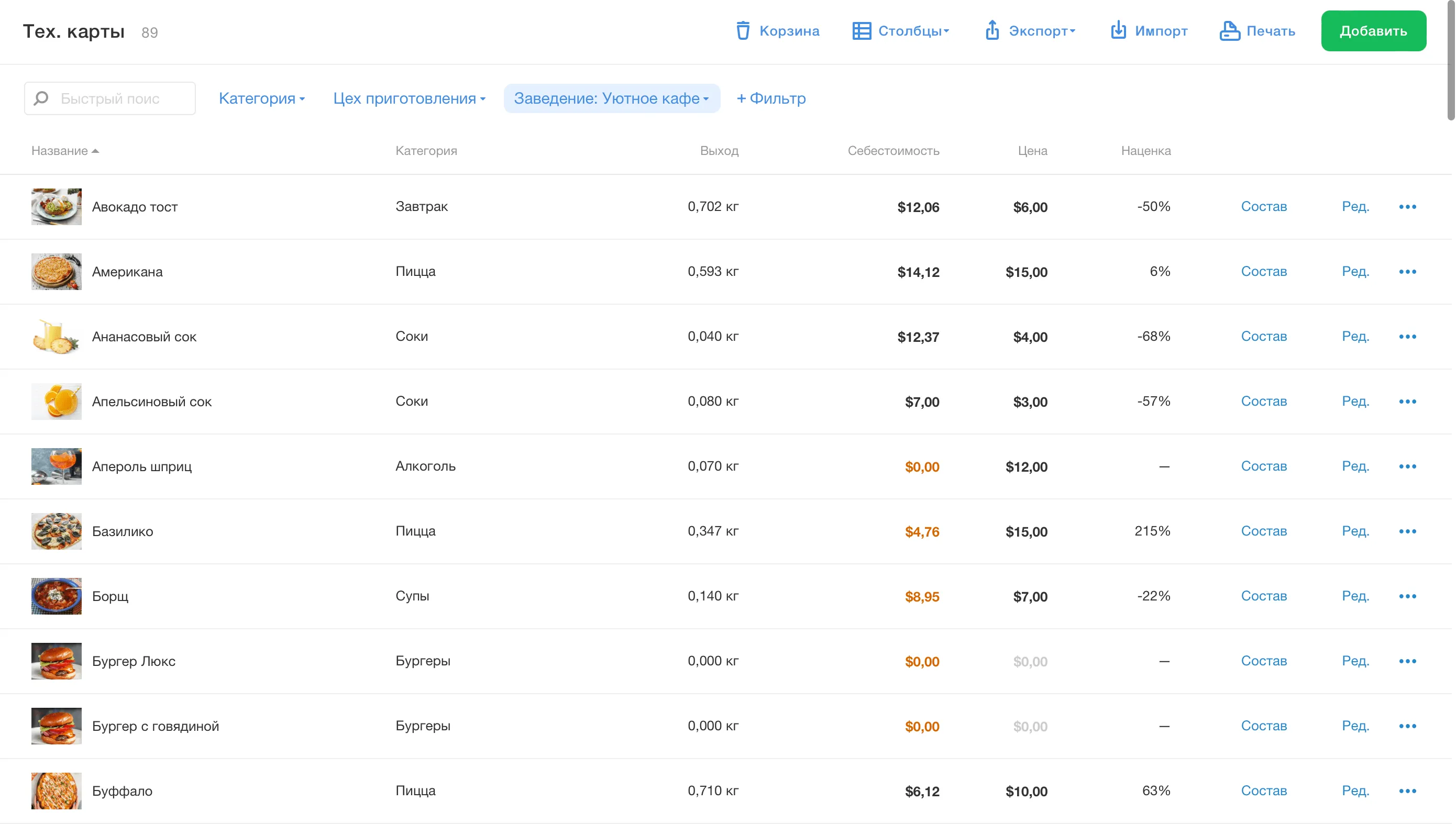Screen dimensions: 1456x824
Task: Expand Цех приготовления filter dropdown
Action: coord(409,98)
